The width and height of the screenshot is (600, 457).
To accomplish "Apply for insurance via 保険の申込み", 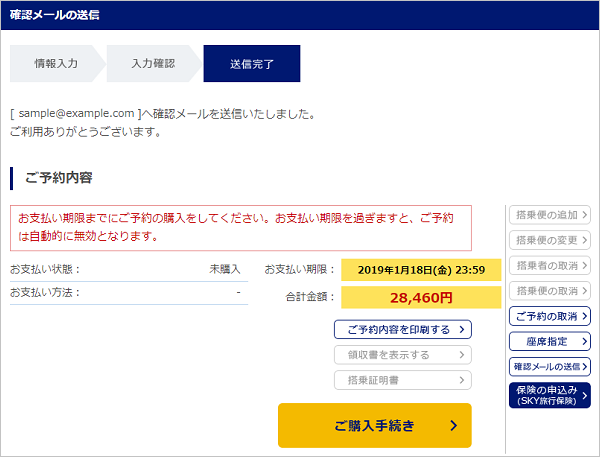I will click(549, 395).
